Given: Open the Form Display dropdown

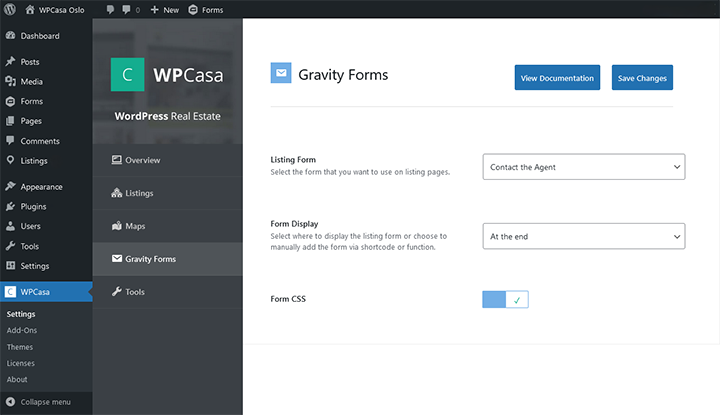Looking at the screenshot, I should pyautogui.click(x=584, y=236).
